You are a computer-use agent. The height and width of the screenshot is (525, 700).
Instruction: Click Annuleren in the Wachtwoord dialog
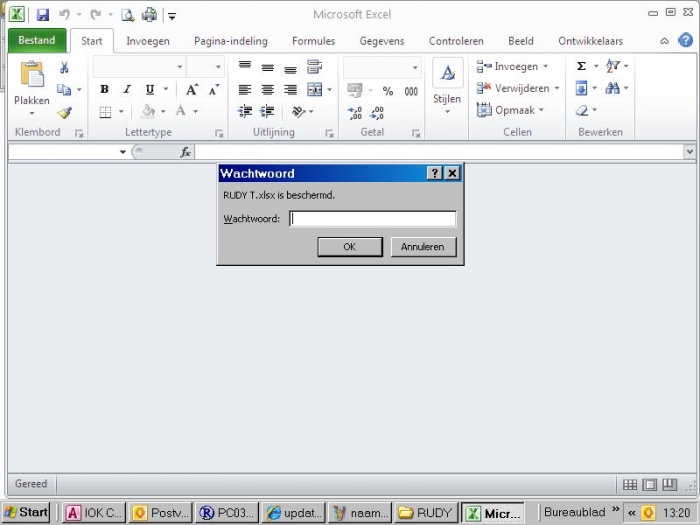coord(423,247)
